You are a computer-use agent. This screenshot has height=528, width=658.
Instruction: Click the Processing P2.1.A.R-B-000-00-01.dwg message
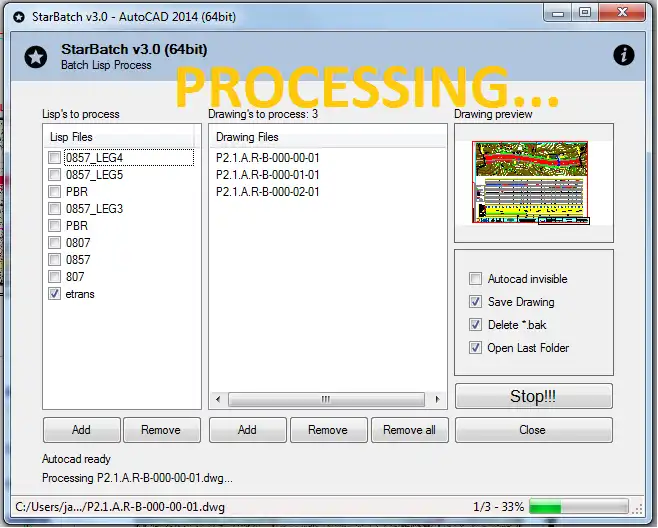pos(137,478)
